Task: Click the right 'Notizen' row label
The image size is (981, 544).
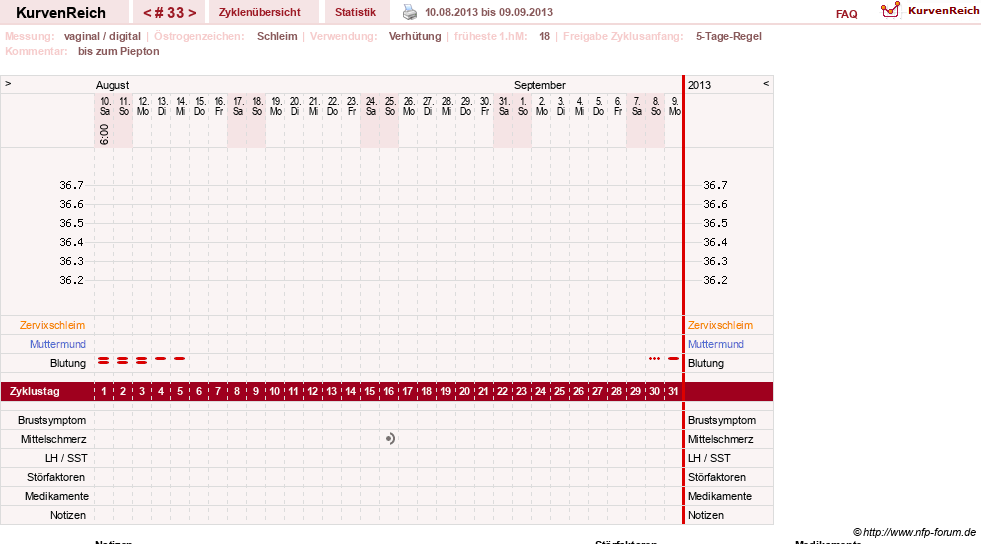Action: (706, 515)
